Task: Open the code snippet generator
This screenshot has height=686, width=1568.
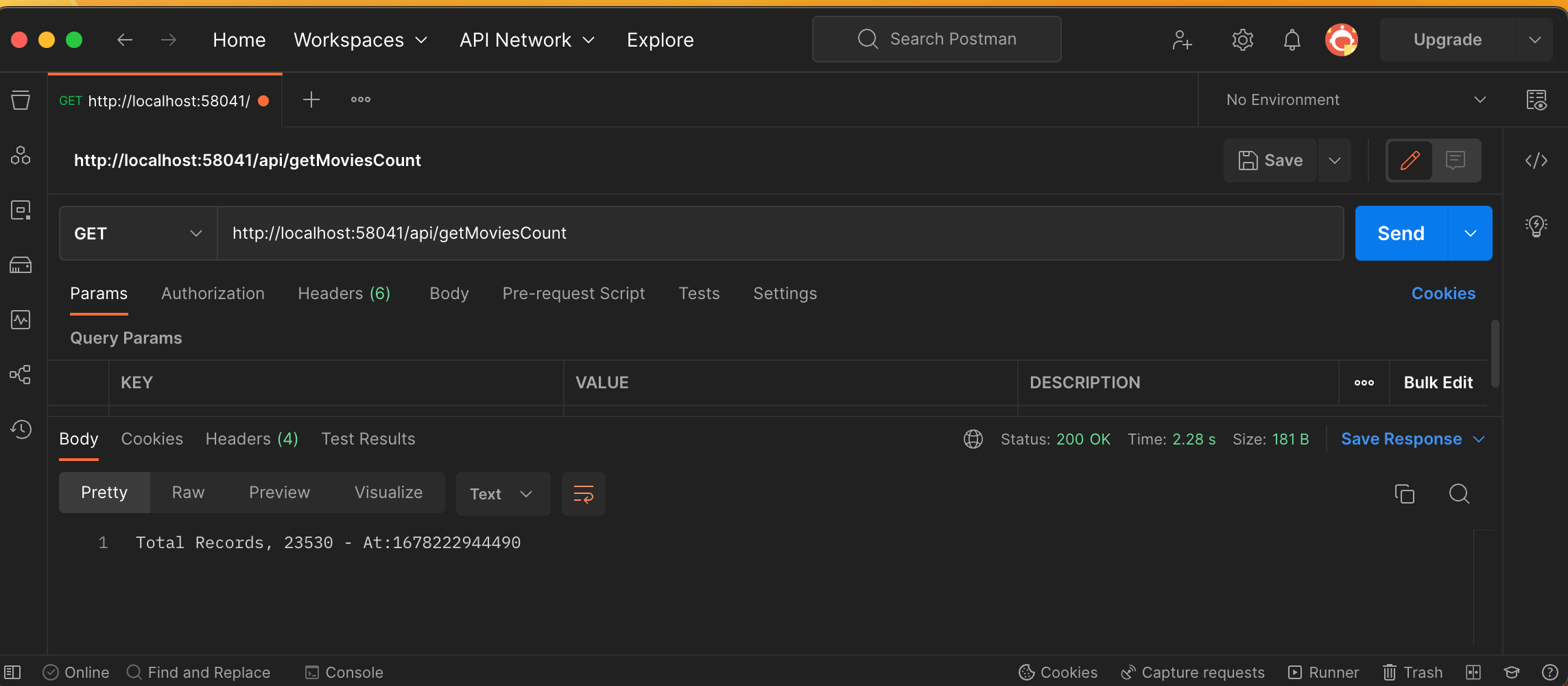Action: [x=1536, y=160]
